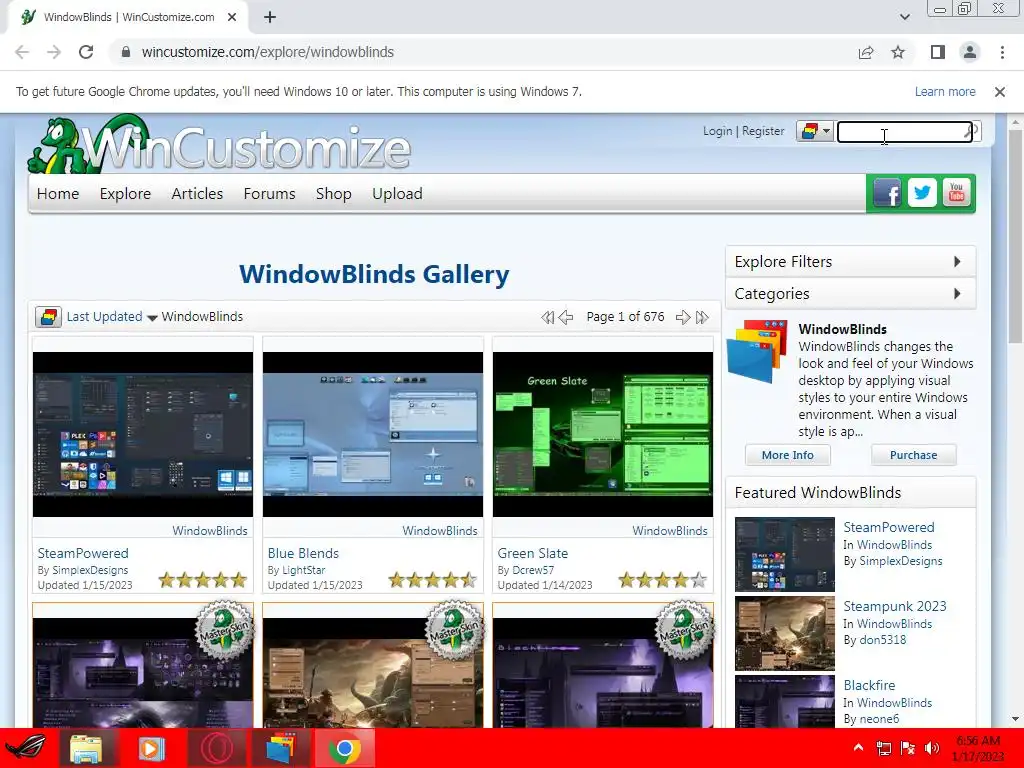Click the Register link
The height and width of the screenshot is (768, 1024).
coord(763,131)
